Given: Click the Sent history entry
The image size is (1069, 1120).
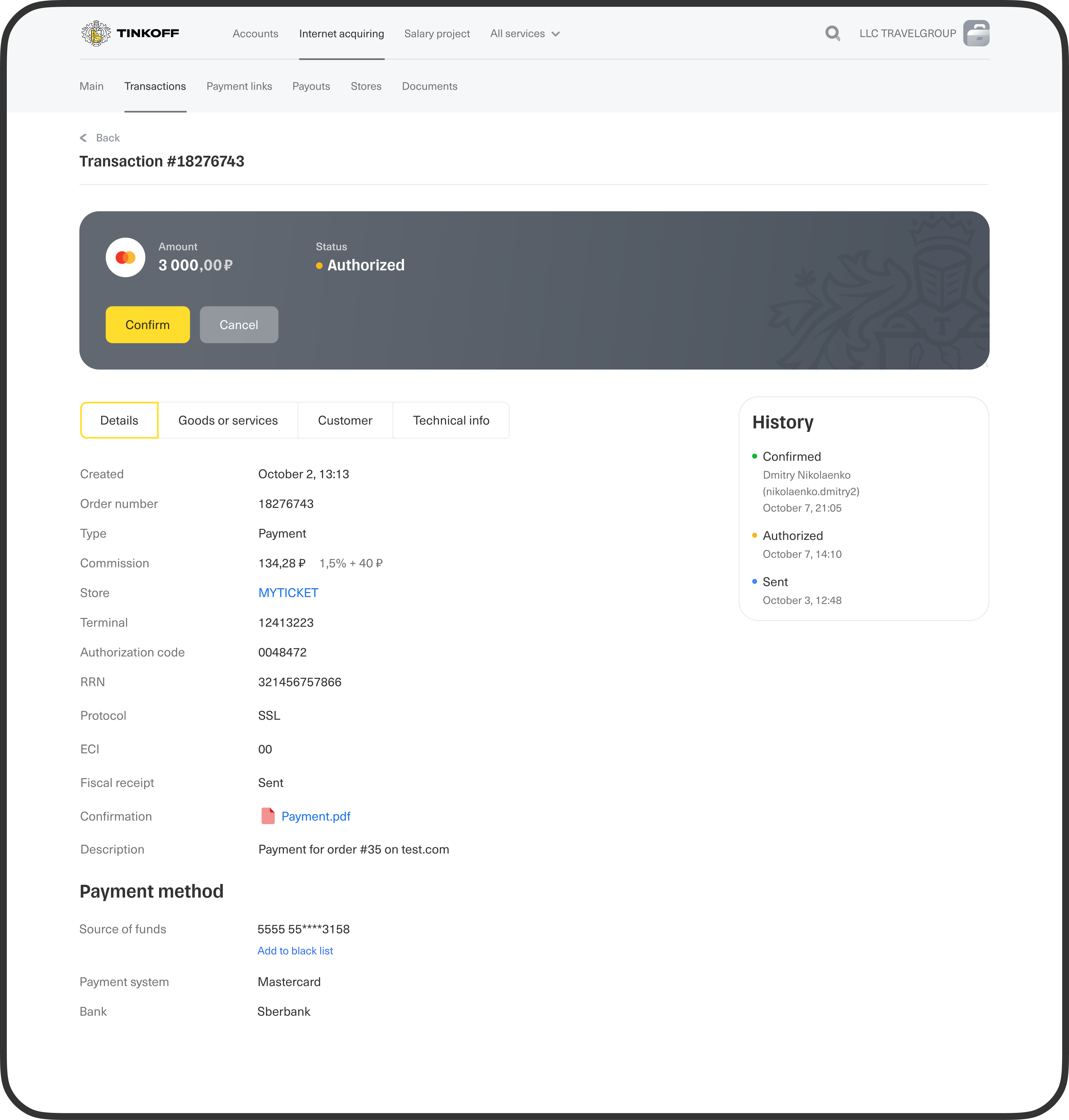Looking at the screenshot, I should click(775, 582).
